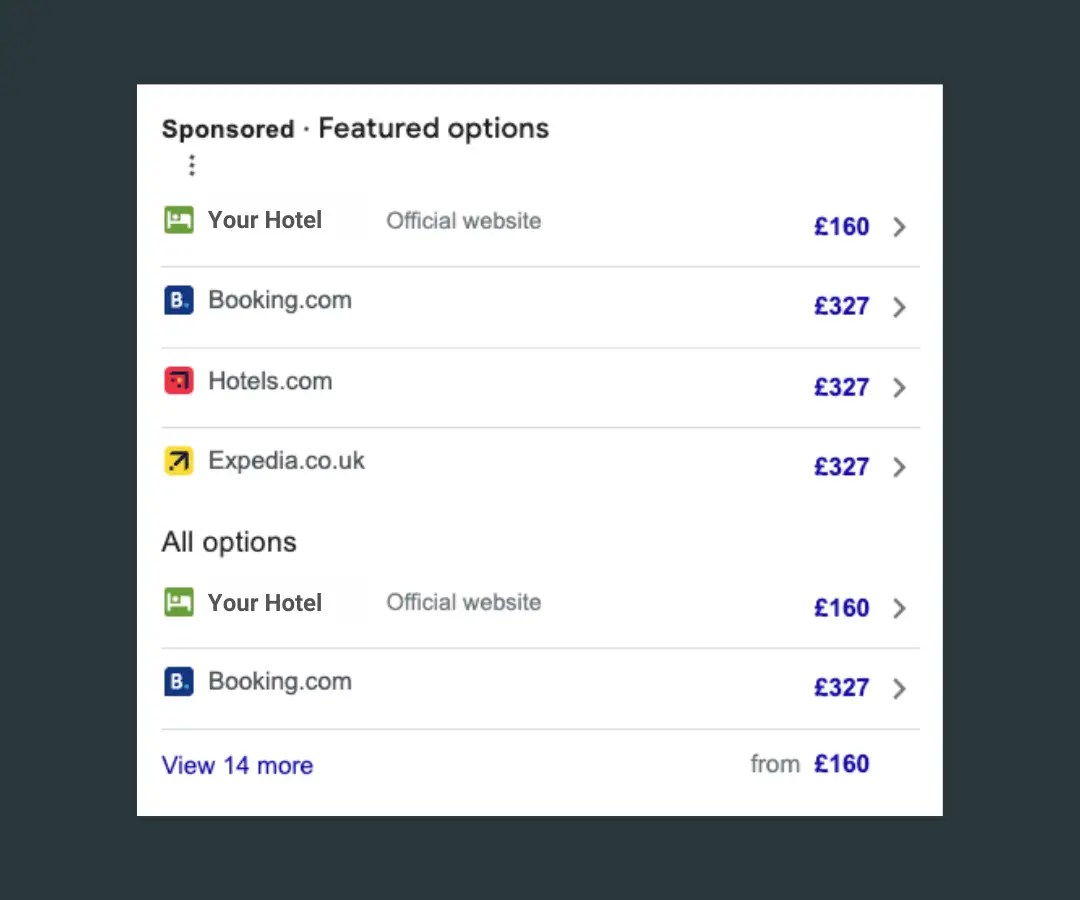Image resolution: width=1080 pixels, height=900 pixels.
Task: Select the Sponsored Featured options heading
Action: coord(354,128)
